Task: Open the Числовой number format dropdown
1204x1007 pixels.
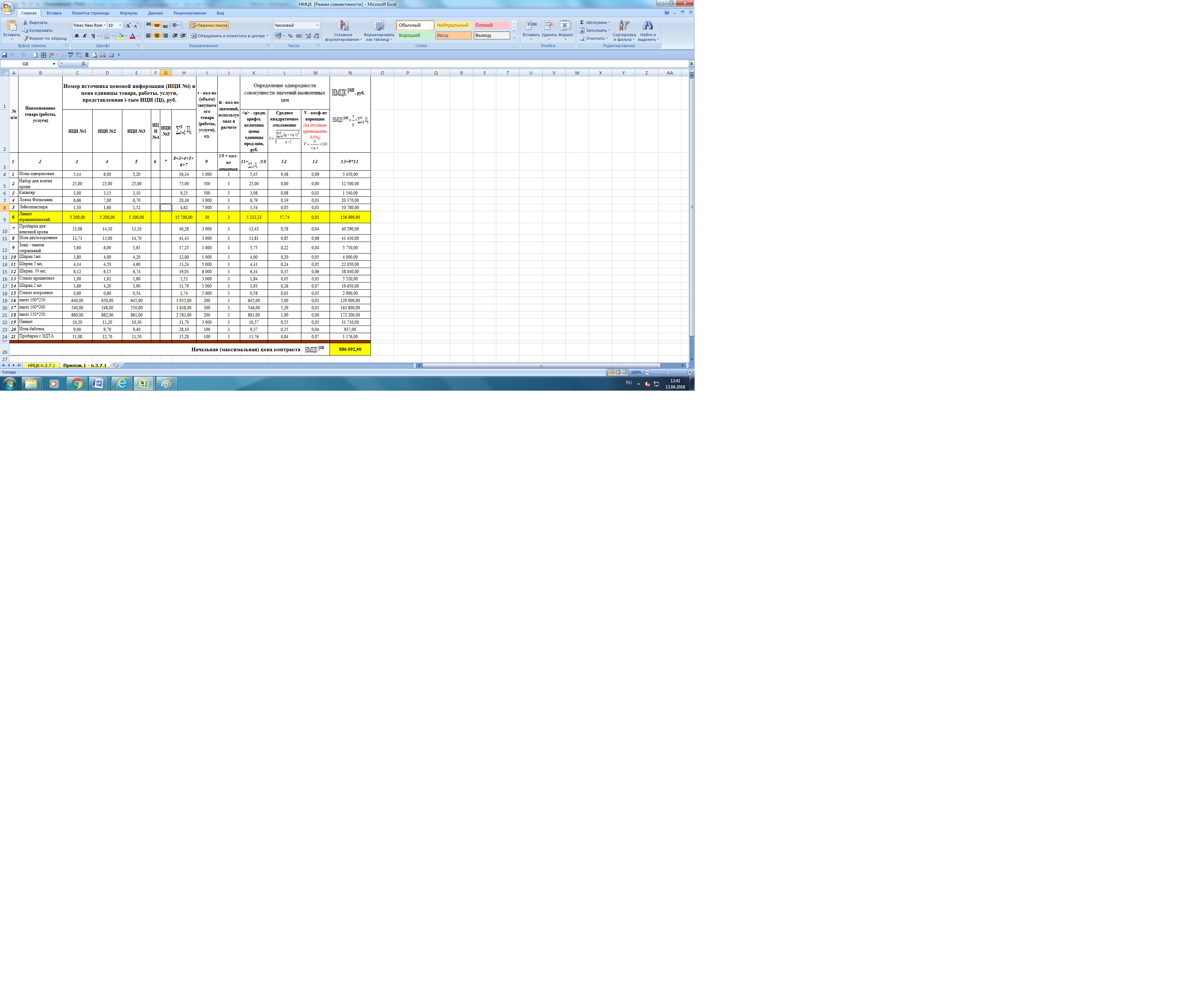Action: pos(317,25)
